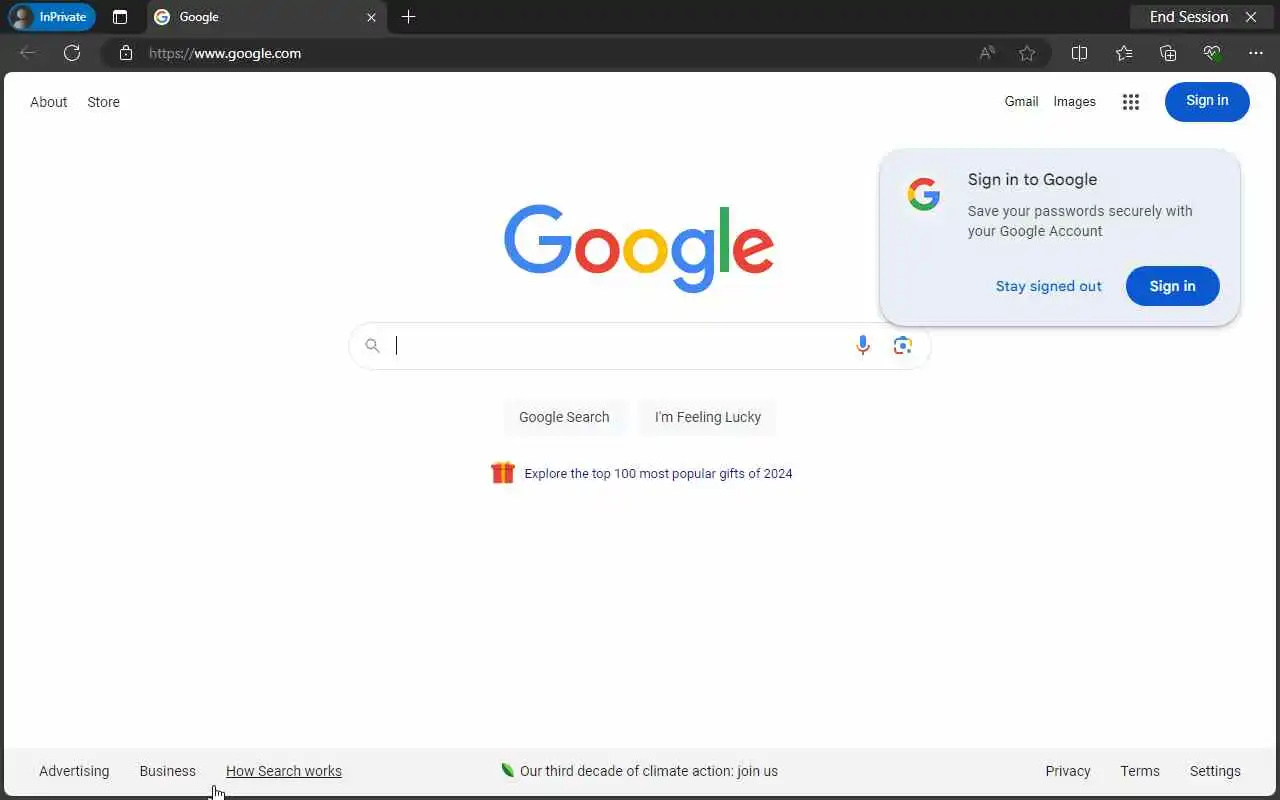Screen dimensions: 1280x800
Task: Click I'm Feeling Lucky button
Action: 708,417
